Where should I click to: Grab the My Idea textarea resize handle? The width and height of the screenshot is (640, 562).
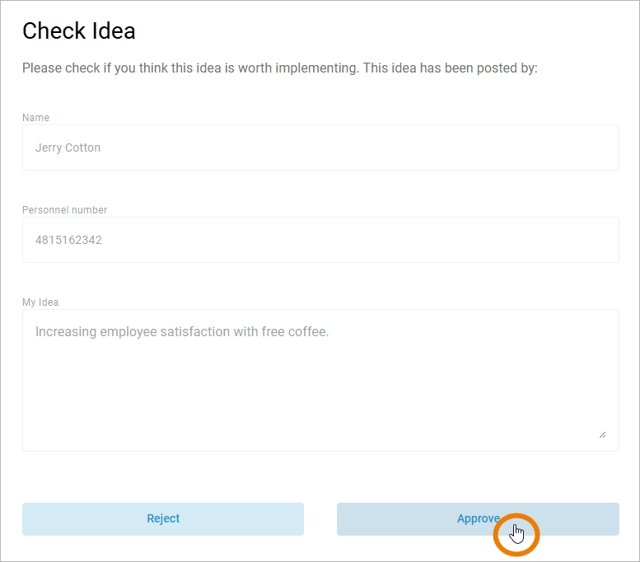(x=602, y=434)
